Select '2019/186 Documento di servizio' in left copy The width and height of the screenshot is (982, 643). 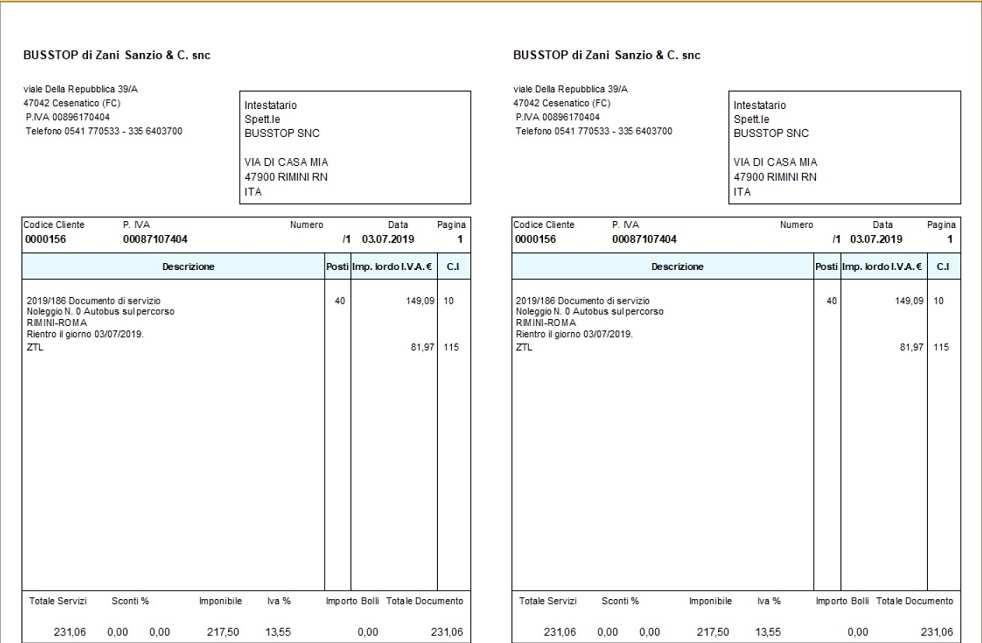(x=93, y=301)
